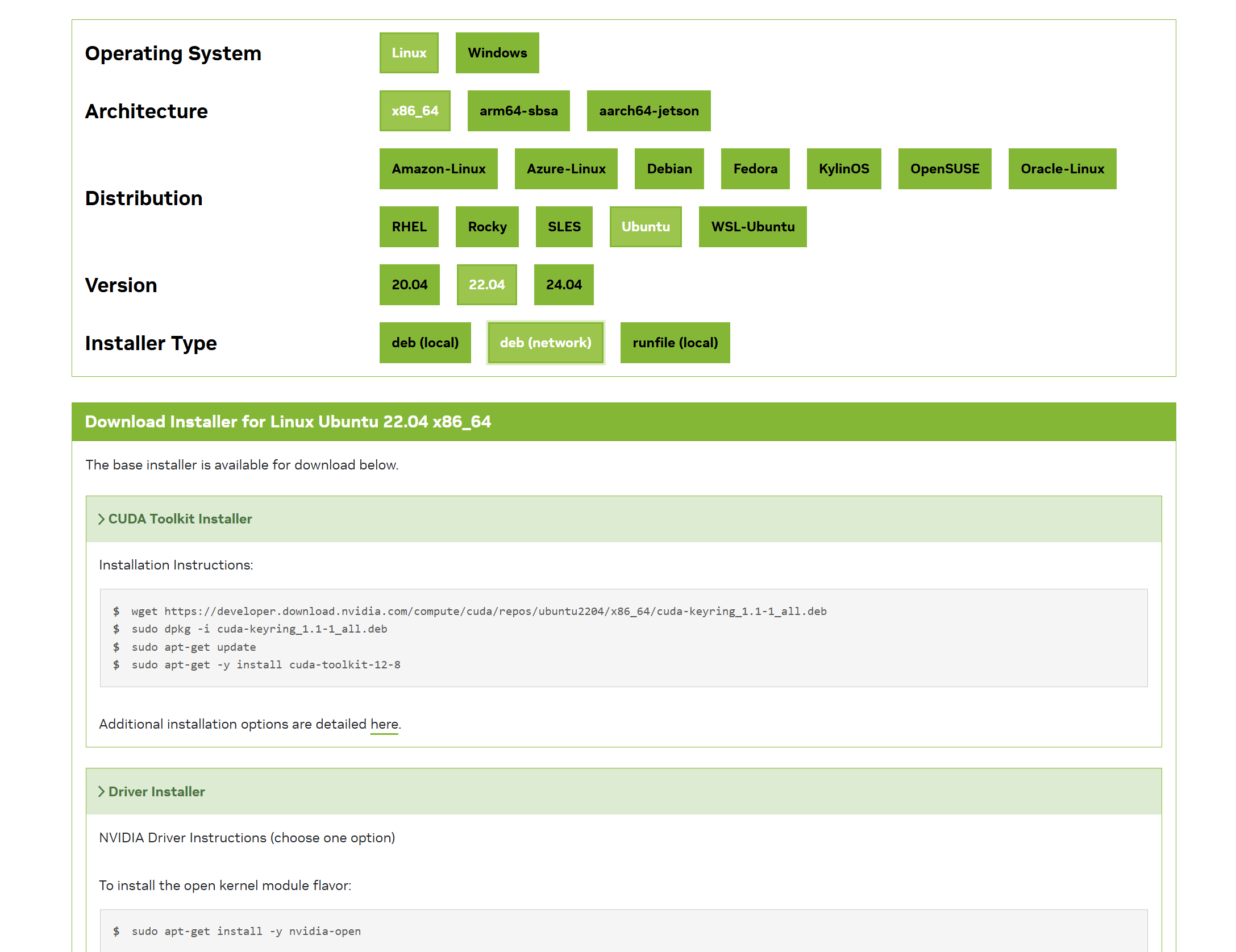Collapse the CUDA Toolkit Installer section

(x=623, y=519)
